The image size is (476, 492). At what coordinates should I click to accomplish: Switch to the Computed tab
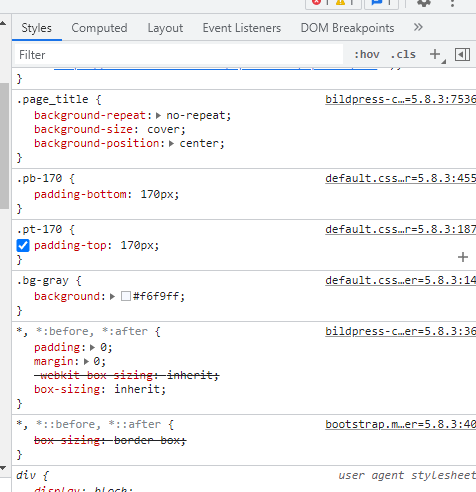coord(99,28)
